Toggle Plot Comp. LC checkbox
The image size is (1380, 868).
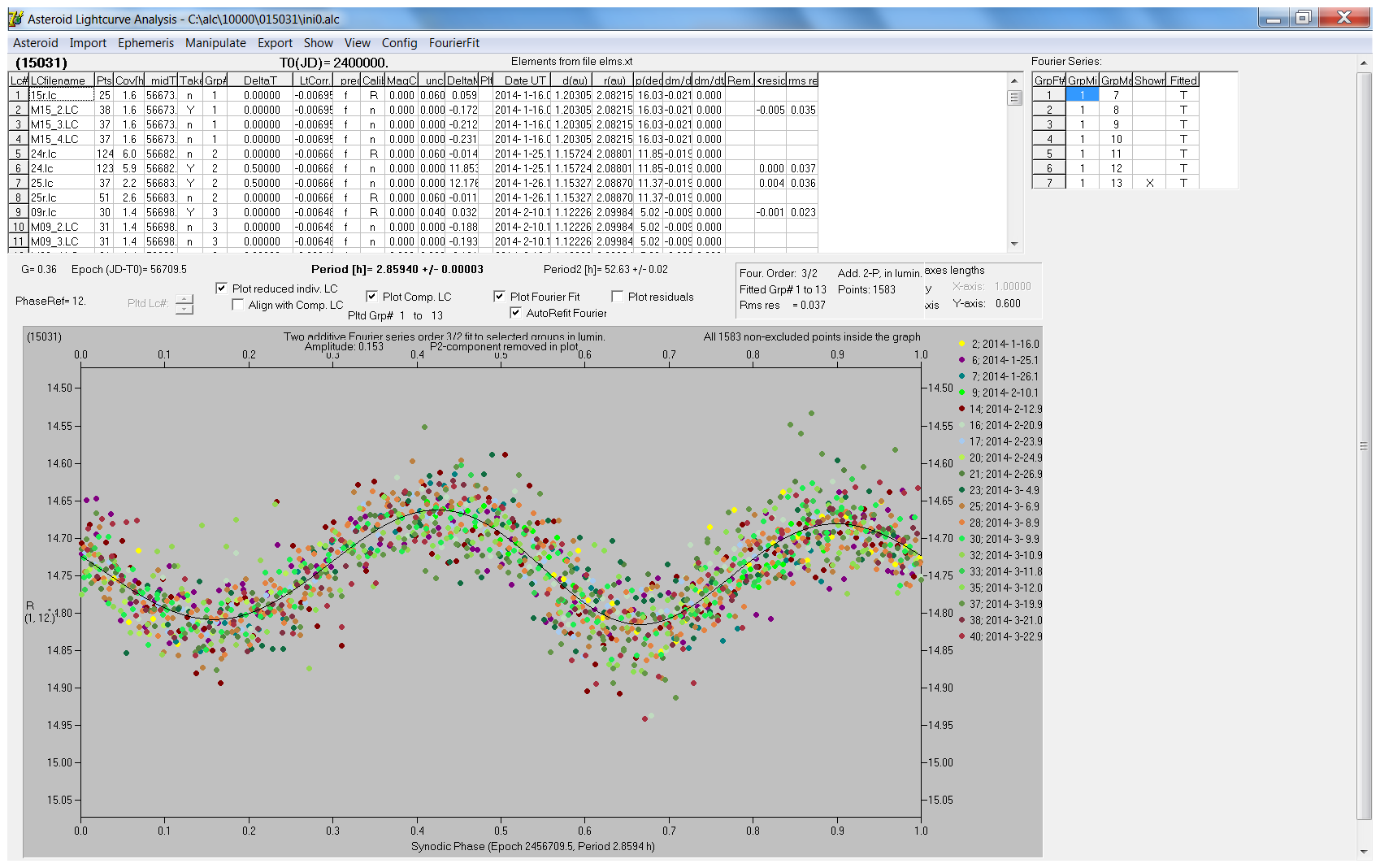click(371, 297)
